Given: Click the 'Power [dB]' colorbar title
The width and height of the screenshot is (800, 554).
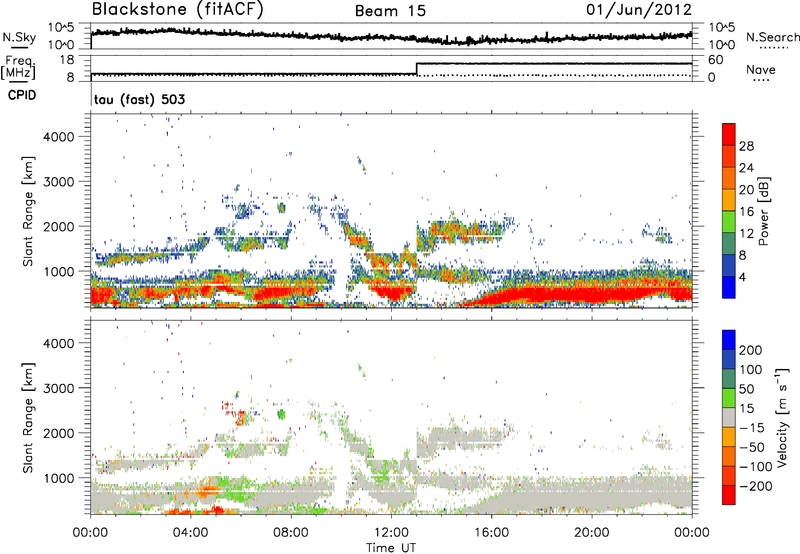Looking at the screenshot, I should click(763, 211).
